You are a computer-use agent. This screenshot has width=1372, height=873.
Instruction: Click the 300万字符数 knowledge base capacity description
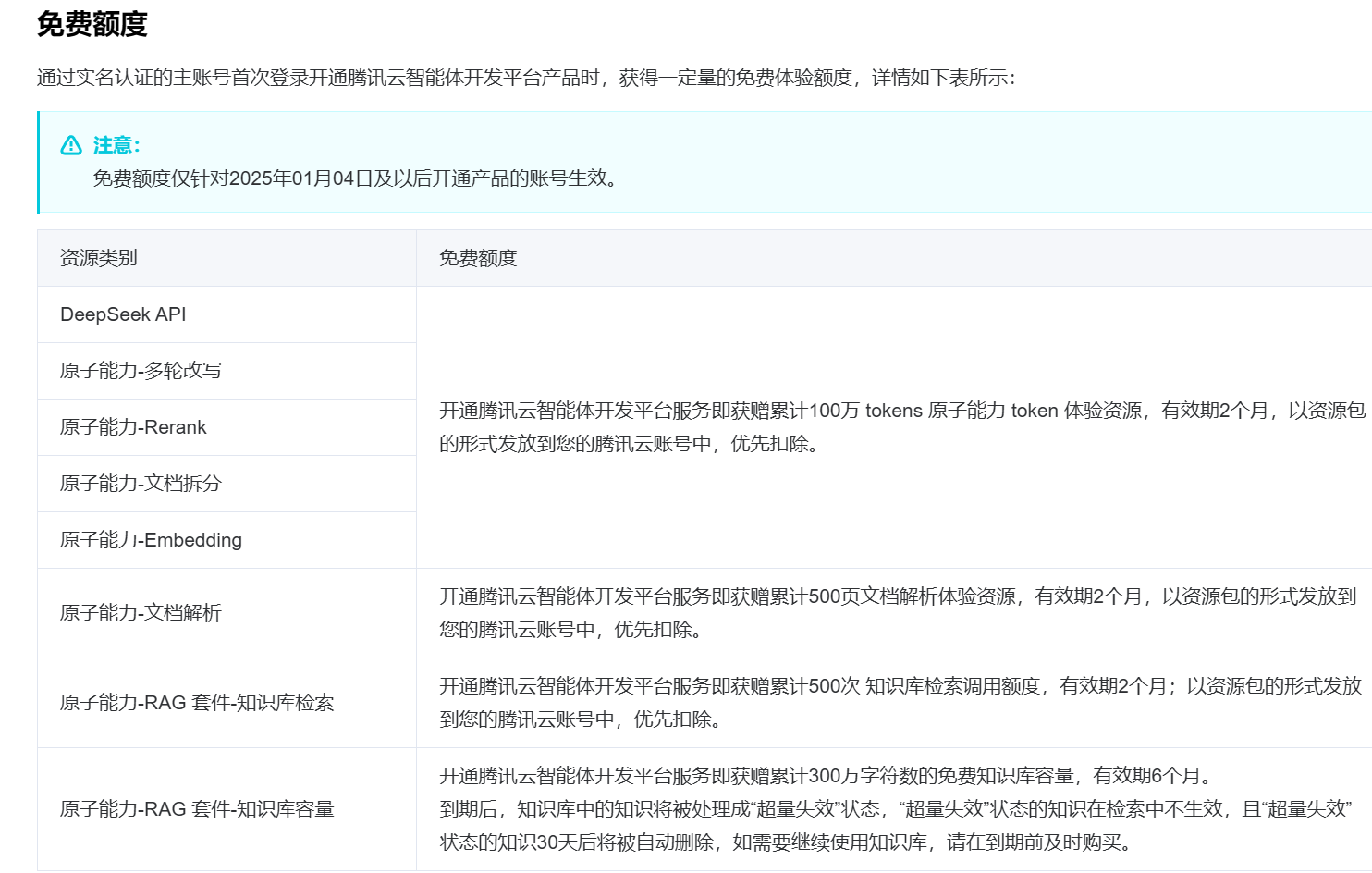click(x=895, y=809)
